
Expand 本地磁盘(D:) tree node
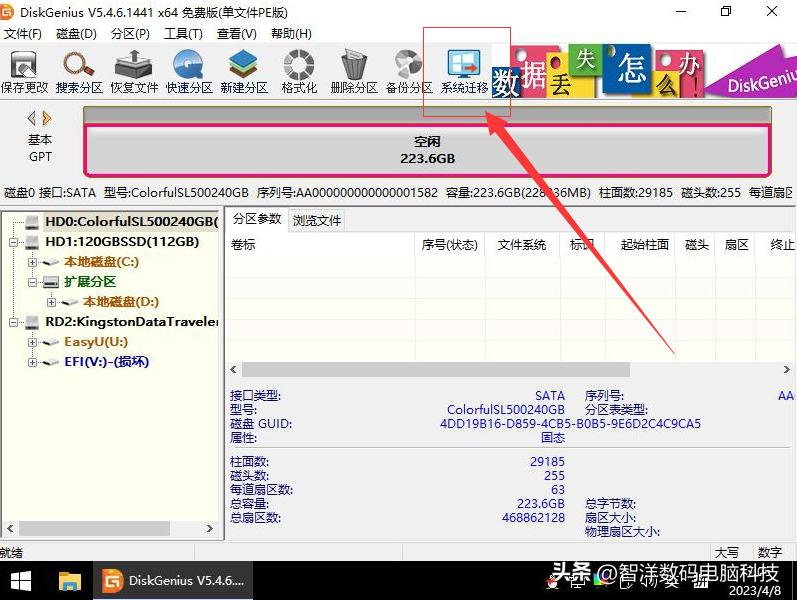(51, 302)
